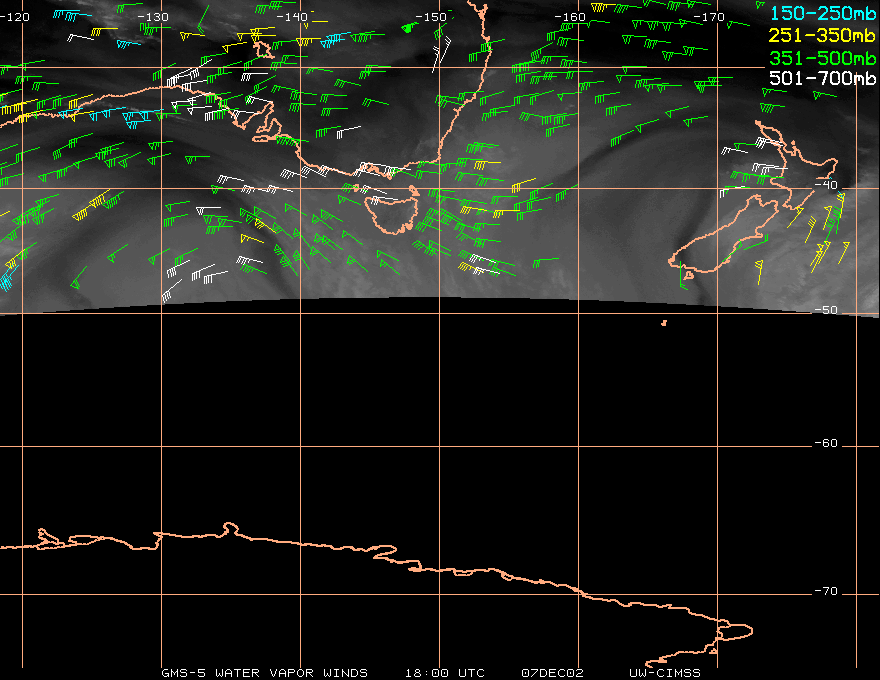Click the -60 latitude label
Image resolution: width=880 pixels, height=680 pixels.
826,443
